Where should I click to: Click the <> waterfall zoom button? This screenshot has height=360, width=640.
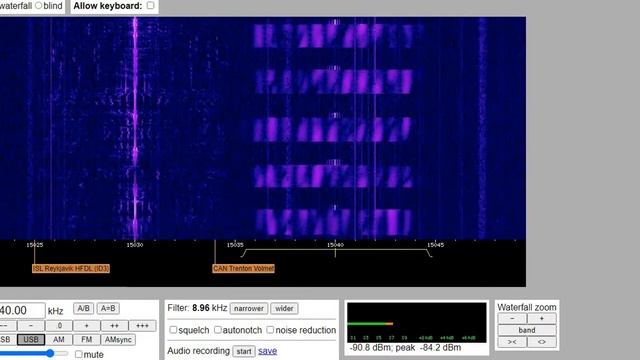tap(542, 342)
